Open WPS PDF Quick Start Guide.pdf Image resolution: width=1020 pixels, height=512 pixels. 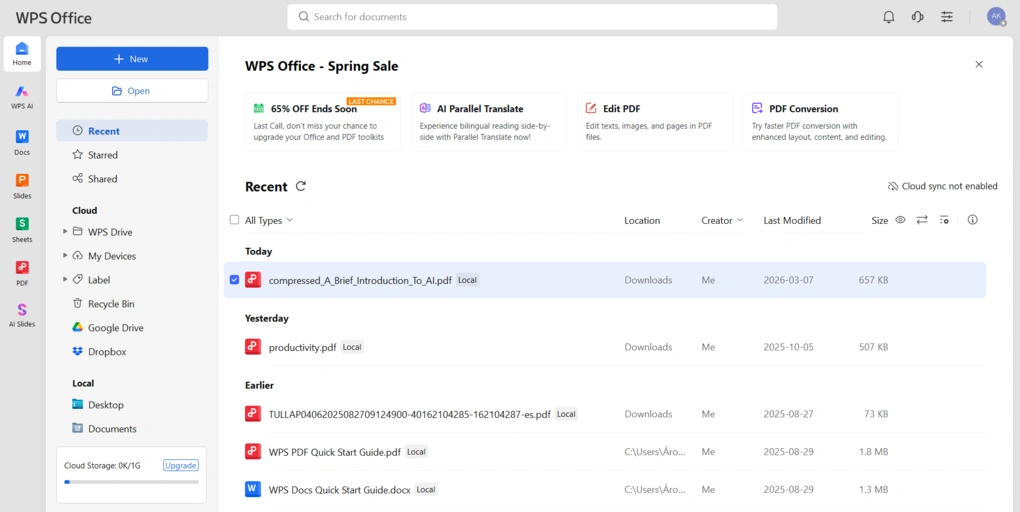click(x=334, y=451)
